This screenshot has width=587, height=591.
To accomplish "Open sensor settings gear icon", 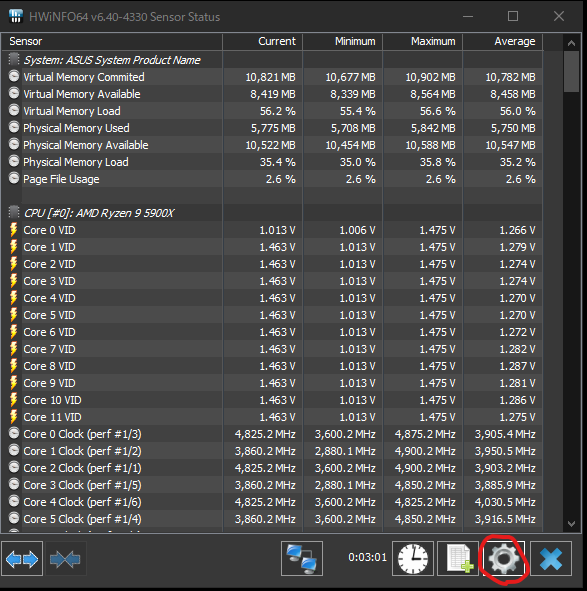I will (x=504, y=558).
